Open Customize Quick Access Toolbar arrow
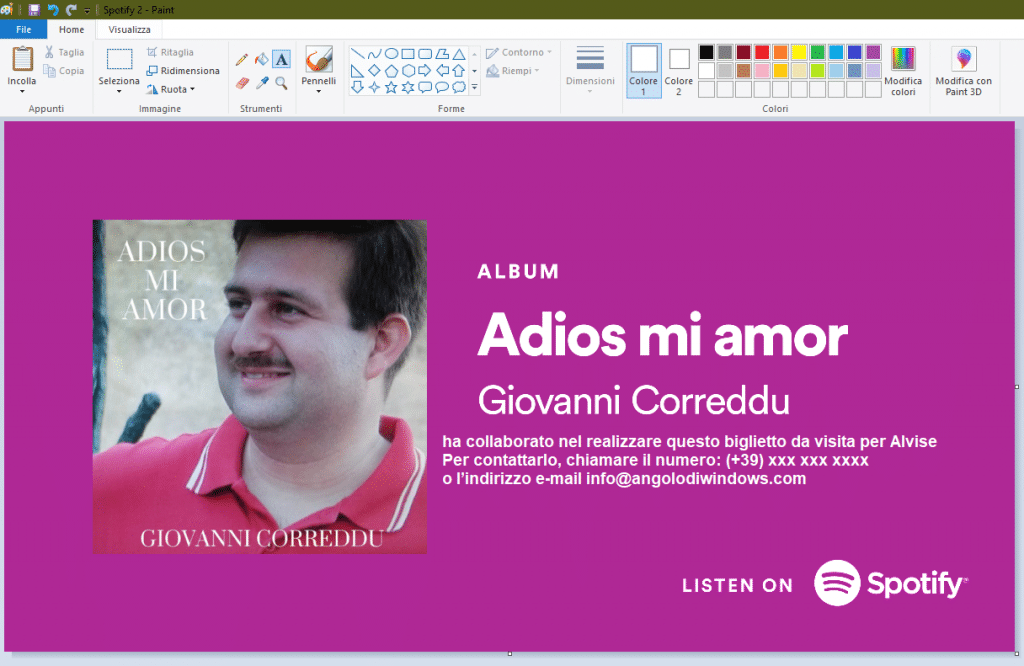 click(87, 10)
